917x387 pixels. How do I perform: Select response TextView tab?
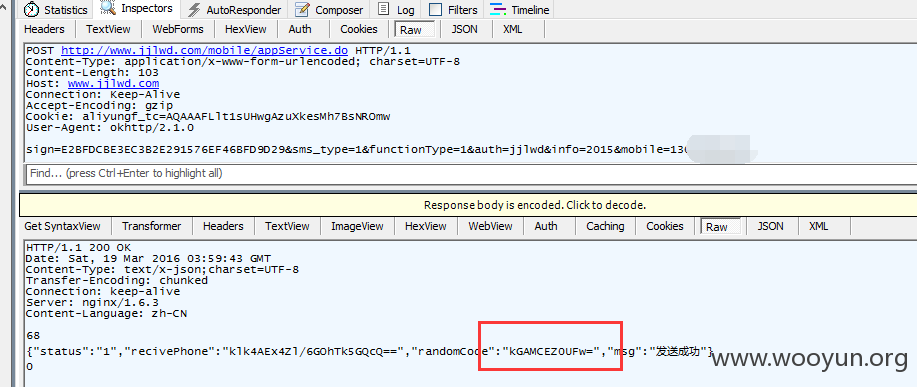(287, 226)
